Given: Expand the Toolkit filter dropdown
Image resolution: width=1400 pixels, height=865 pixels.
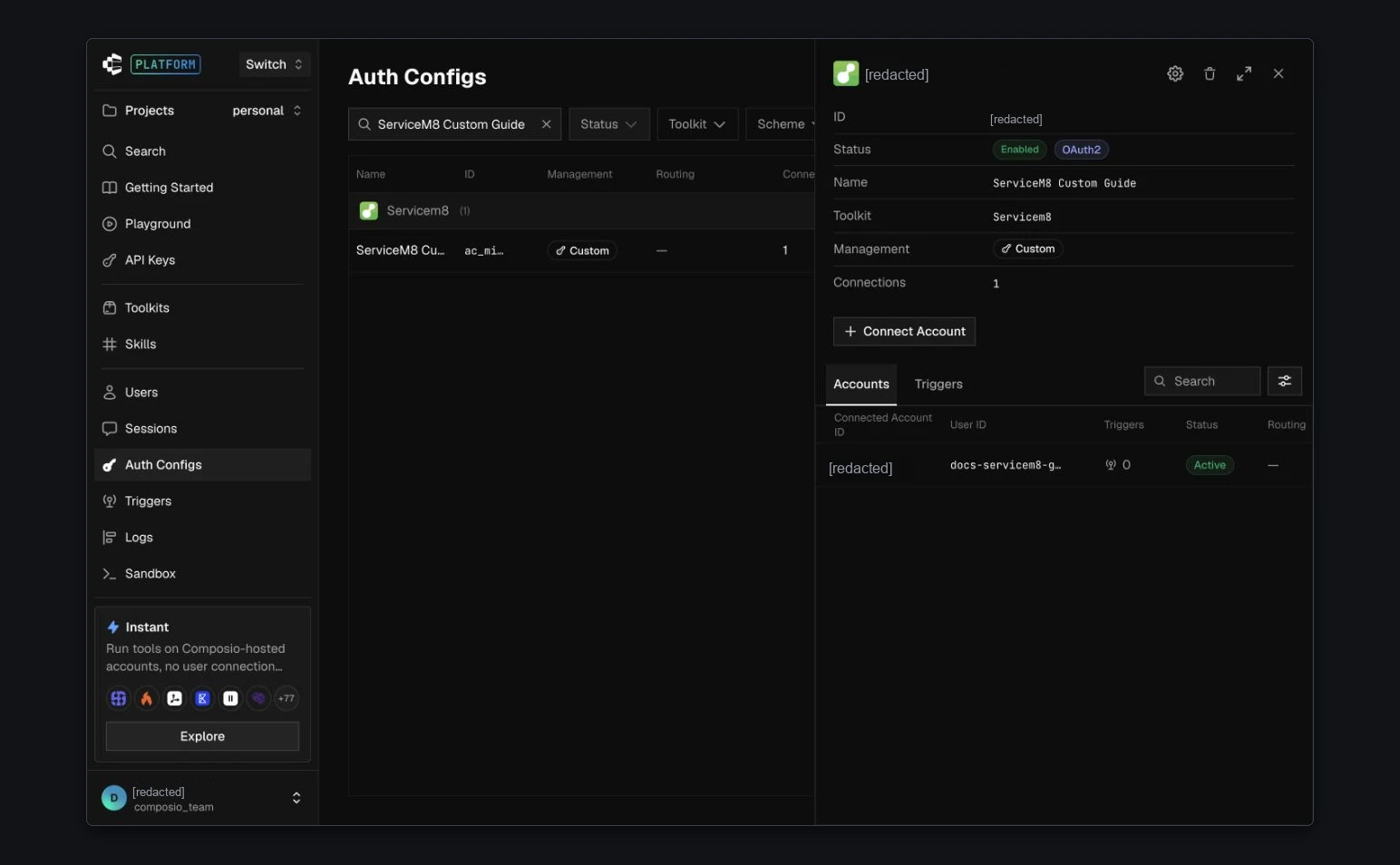Looking at the screenshot, I should (x=696, y=124).
